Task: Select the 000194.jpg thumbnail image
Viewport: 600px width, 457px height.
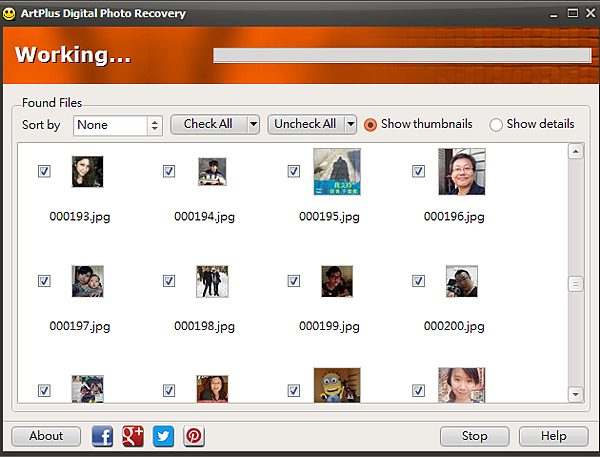Action: (x=212, y=171)
